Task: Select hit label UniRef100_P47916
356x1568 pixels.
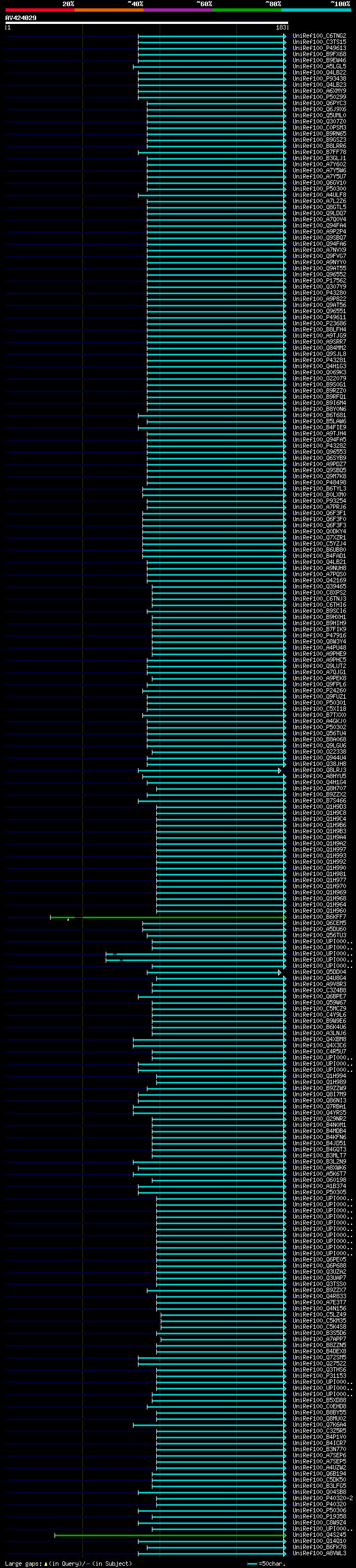Action: click(319, 635)
